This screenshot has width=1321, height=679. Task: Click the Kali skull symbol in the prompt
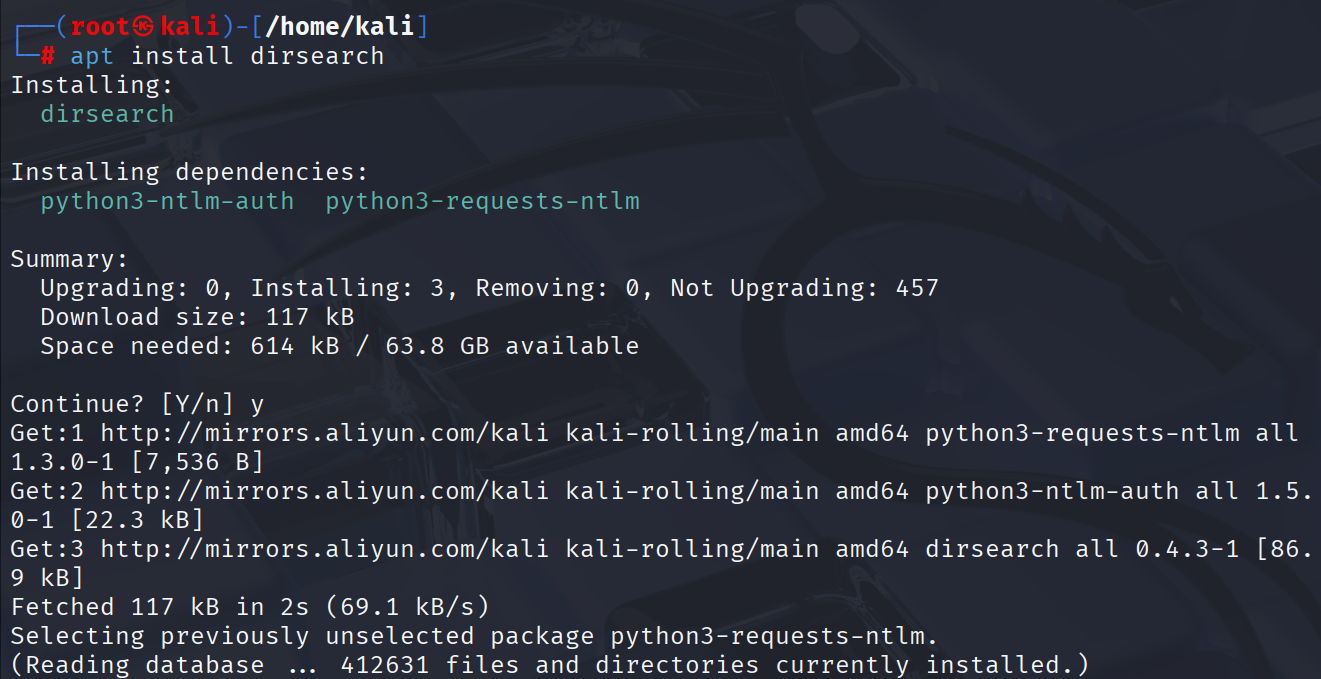pos(146,27)
